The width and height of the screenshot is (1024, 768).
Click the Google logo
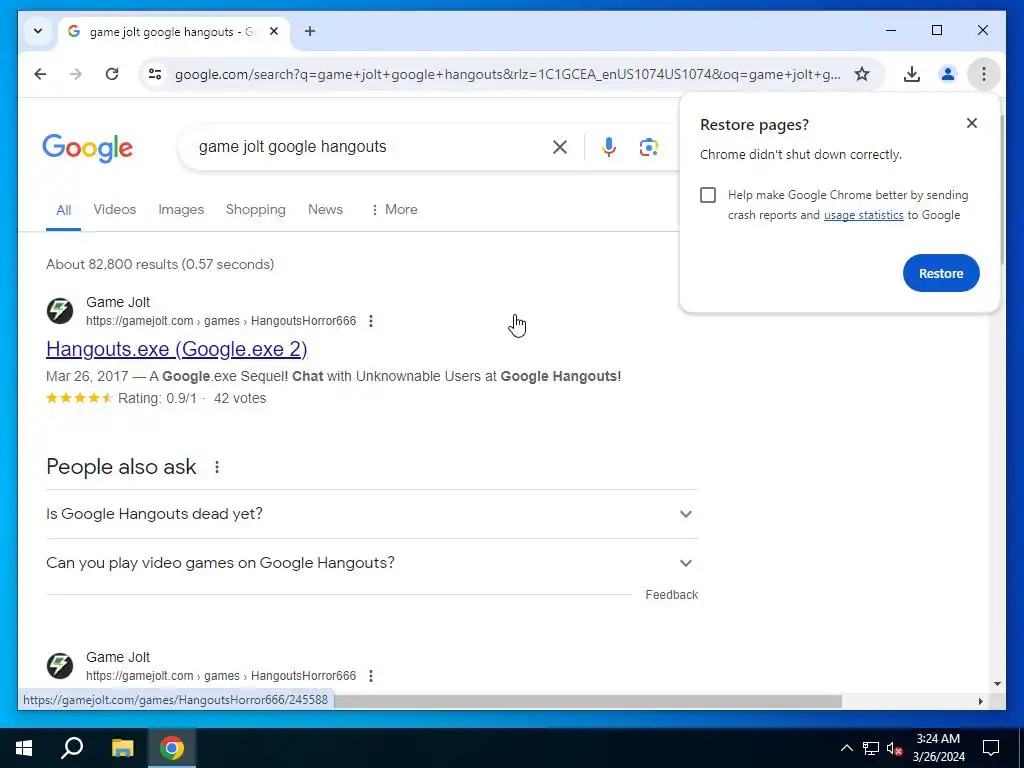pyautogui.click(x=88, y=148)
